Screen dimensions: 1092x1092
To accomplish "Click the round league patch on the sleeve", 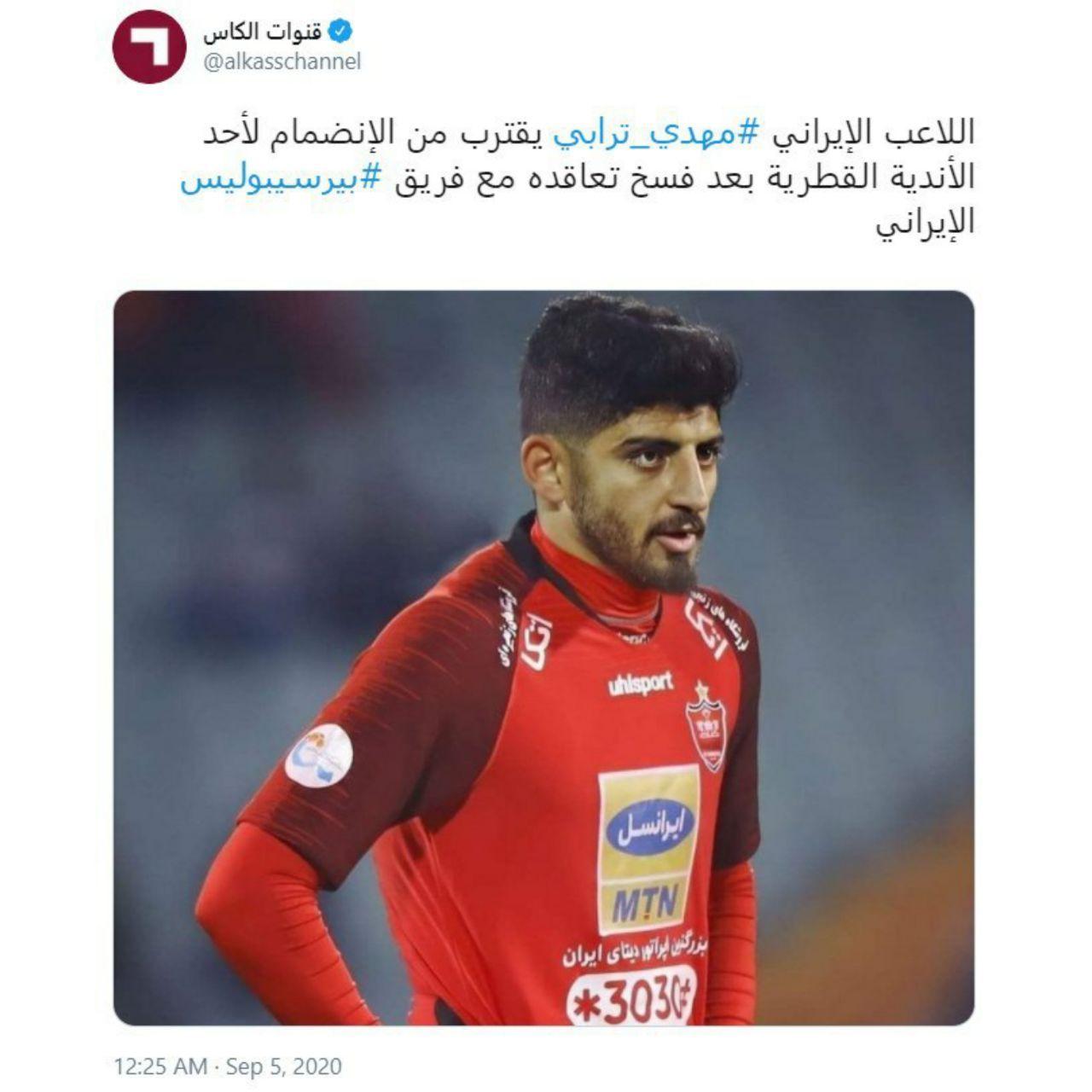I will pyautogui.click(x=318, y=754).
